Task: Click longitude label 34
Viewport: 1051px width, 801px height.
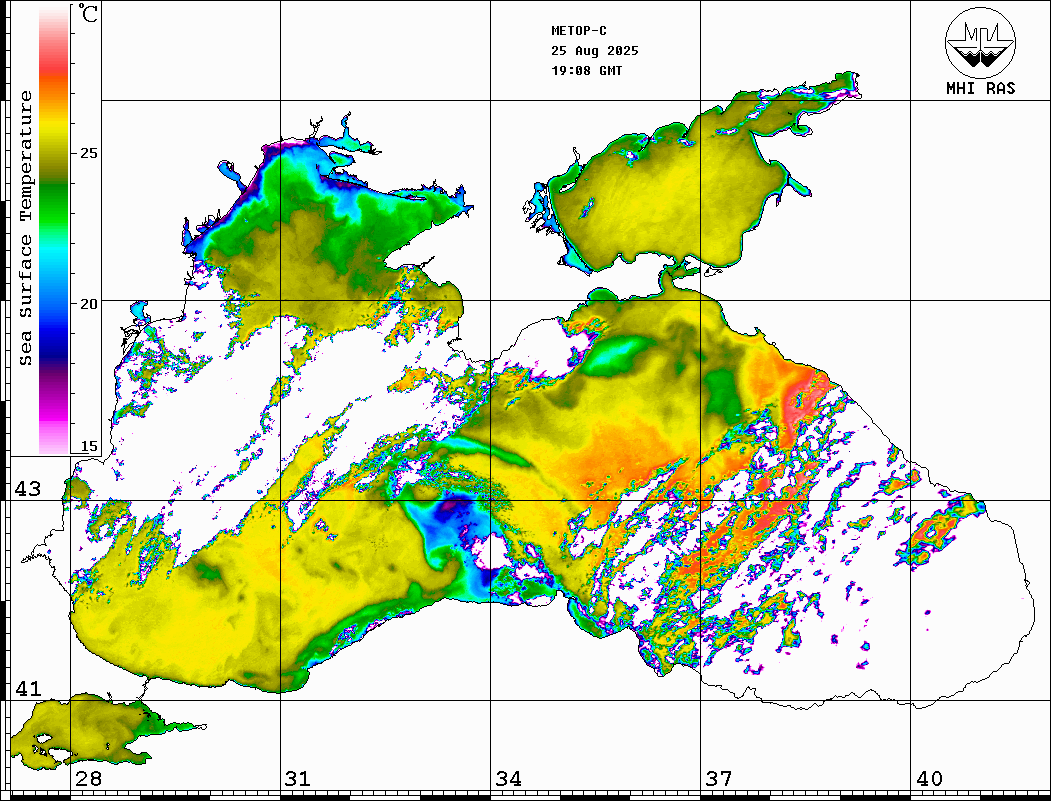Action: point(509,778)
